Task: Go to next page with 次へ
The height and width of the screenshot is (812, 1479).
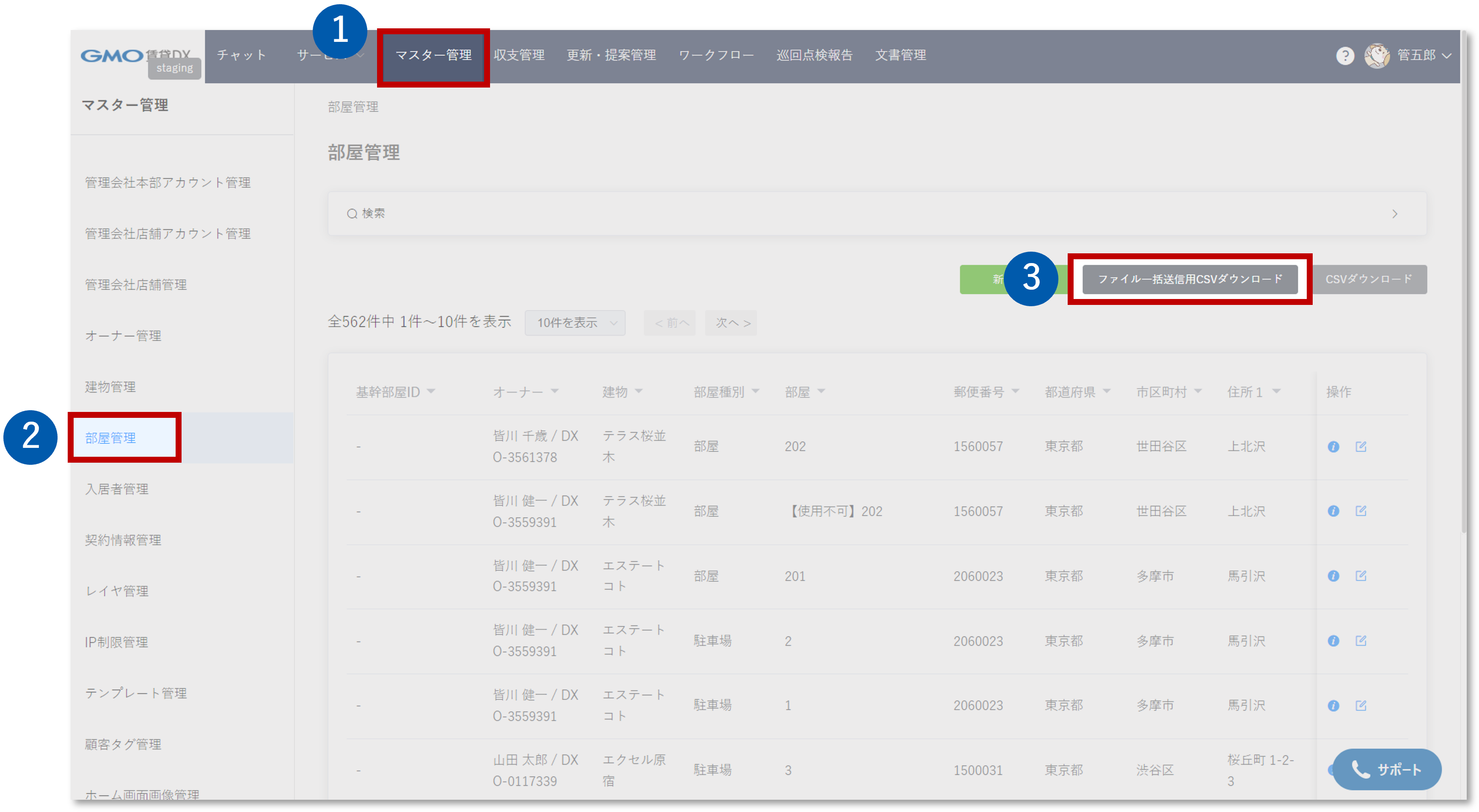Action: click(732, 323)
